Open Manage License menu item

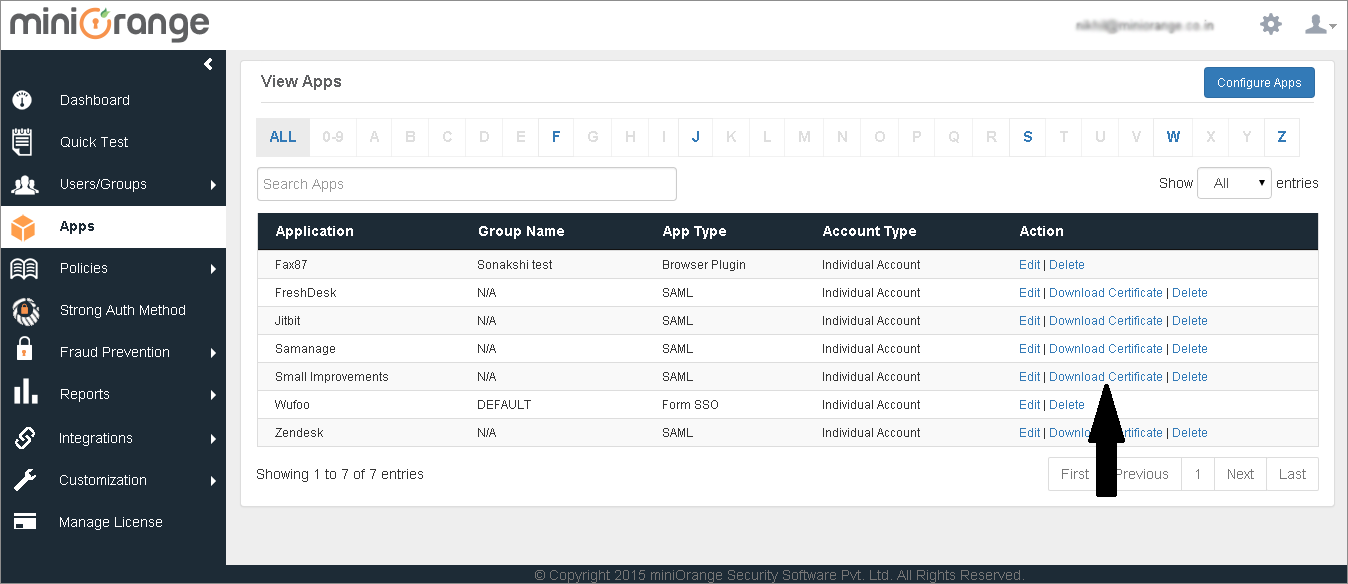(111, 522)
